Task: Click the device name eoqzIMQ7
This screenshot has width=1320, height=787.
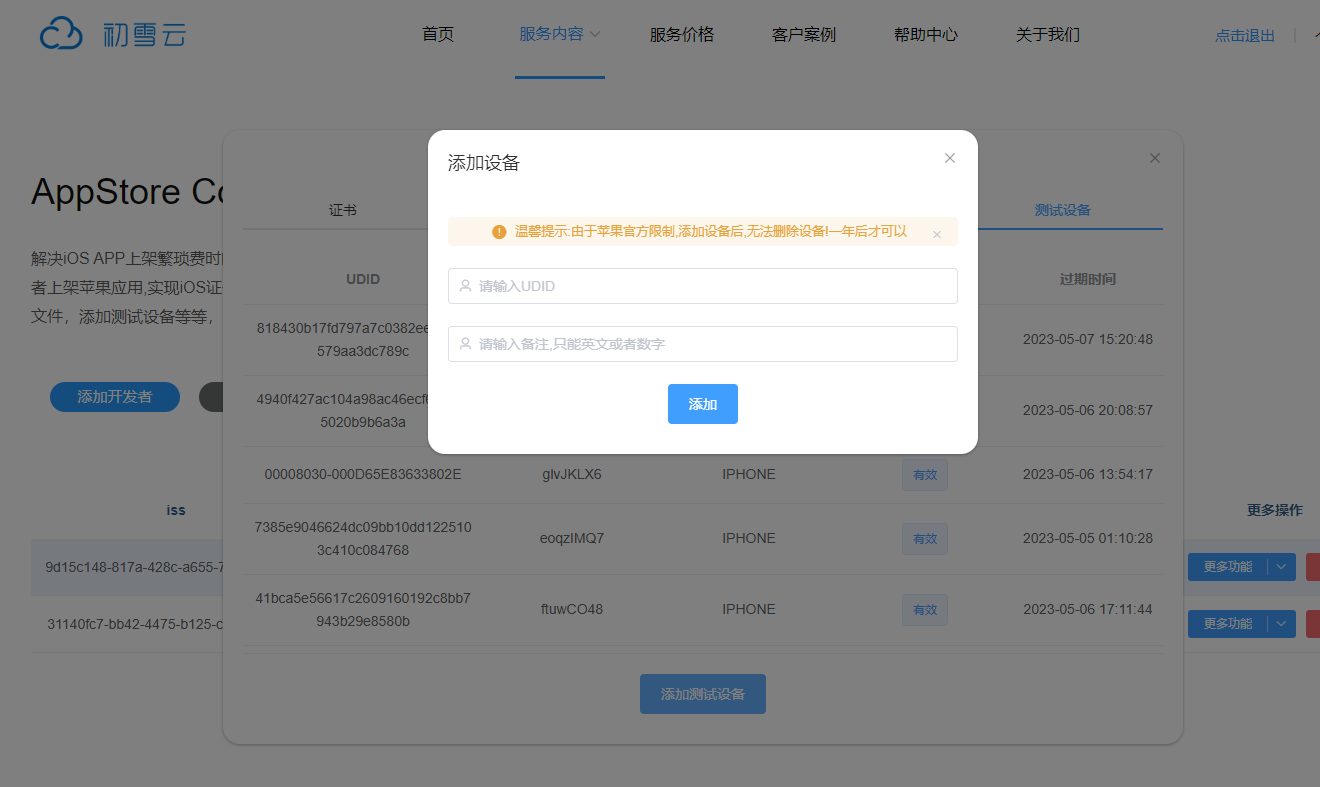Action: coord(572,538)
